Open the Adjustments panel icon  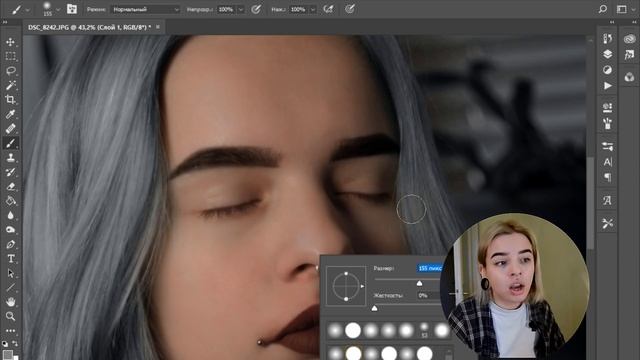coord(607,70)
